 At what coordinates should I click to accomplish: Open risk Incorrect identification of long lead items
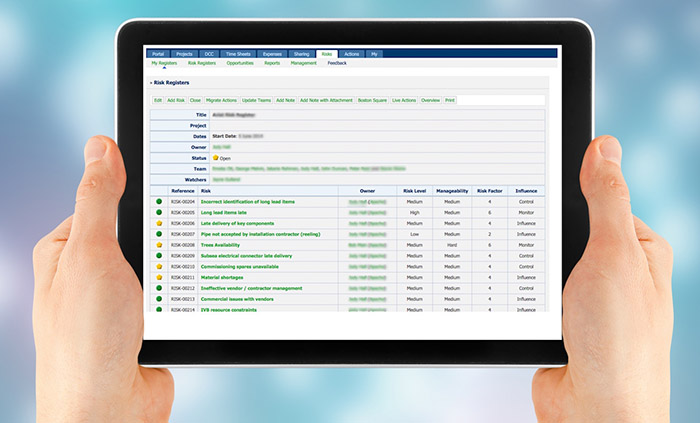tap(248, 202)
